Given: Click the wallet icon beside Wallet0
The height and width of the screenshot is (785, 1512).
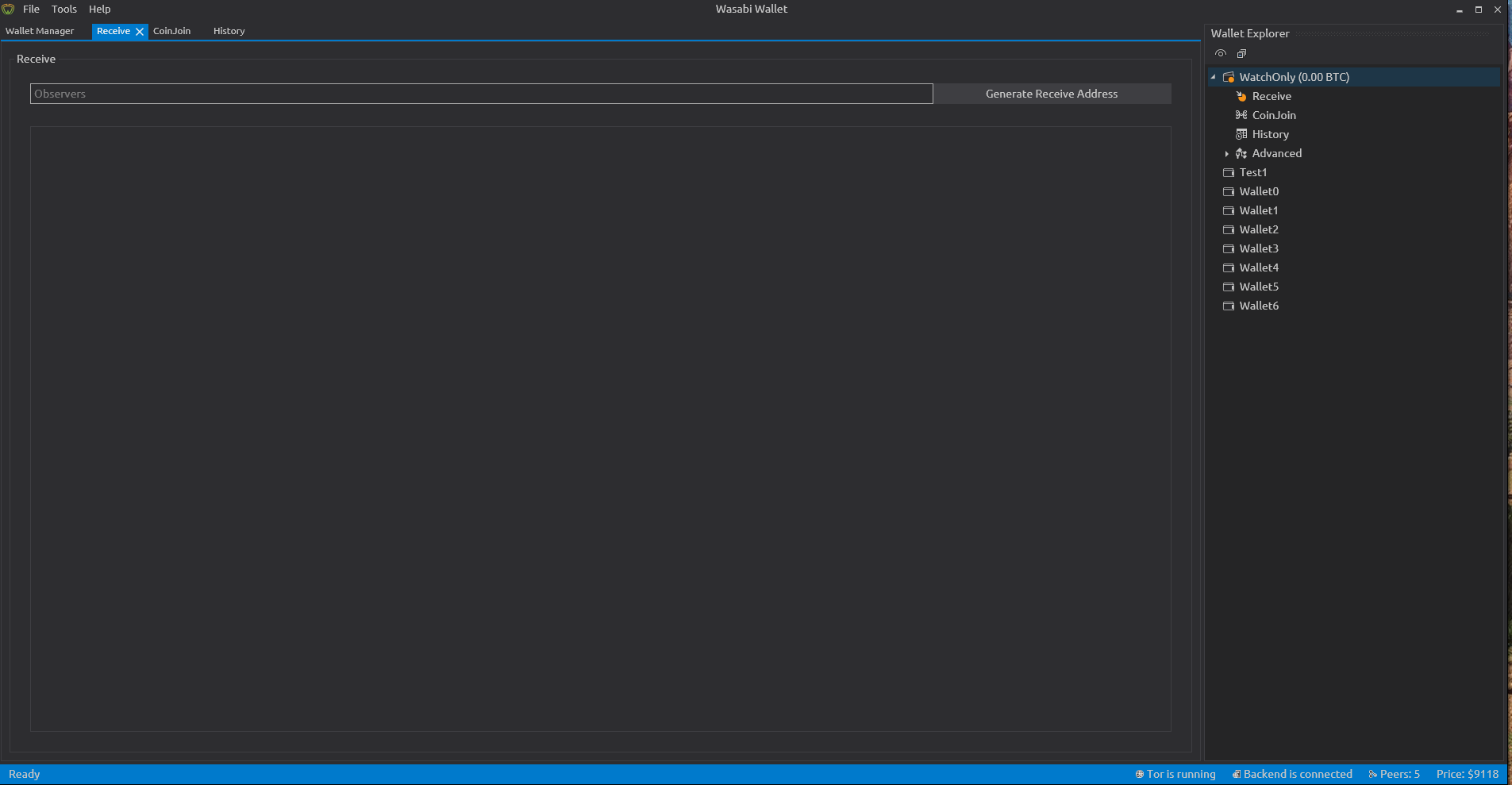Looking at the screenshot, I should pos(1229,191).
